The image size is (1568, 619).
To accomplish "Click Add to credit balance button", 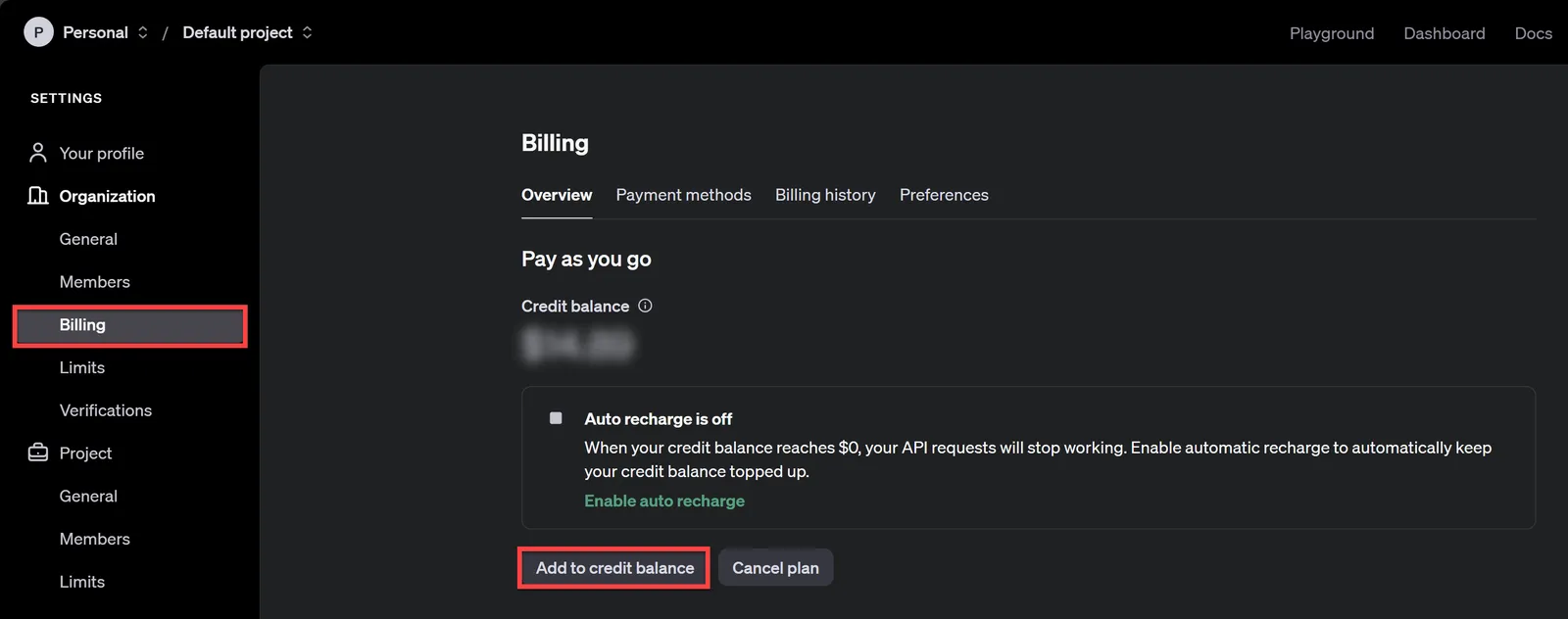I will tap(614, 568).
